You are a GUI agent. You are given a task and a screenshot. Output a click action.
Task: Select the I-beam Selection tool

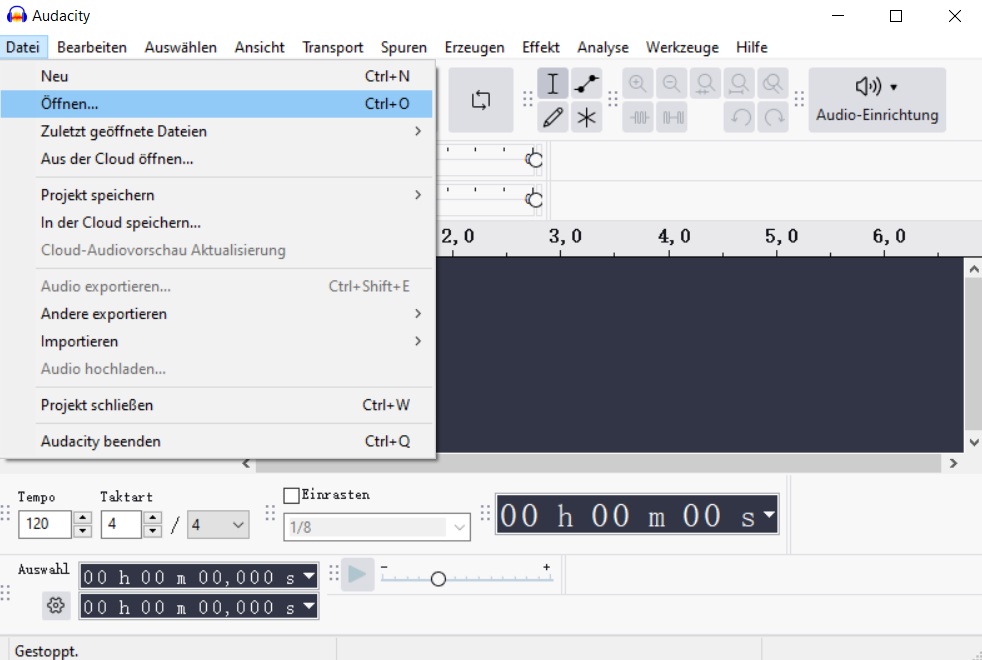[552, 84]
